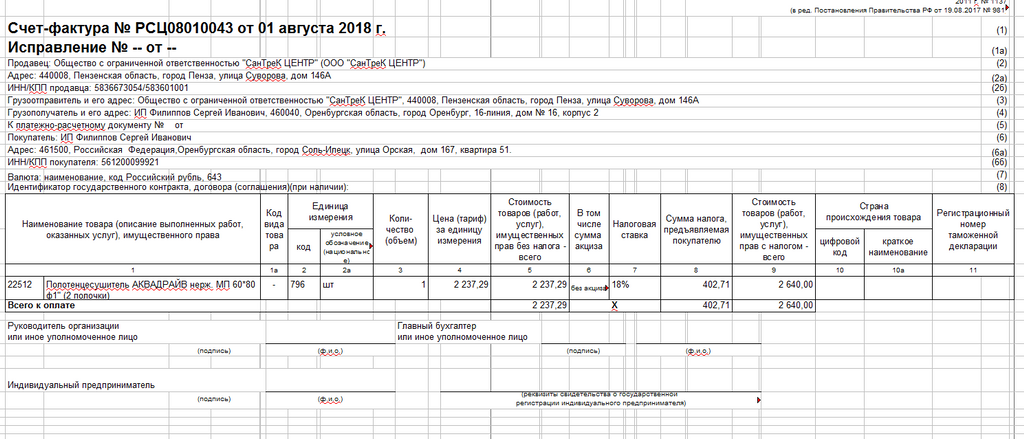Click the item code cell '22512'

click(x=24, y=288)
